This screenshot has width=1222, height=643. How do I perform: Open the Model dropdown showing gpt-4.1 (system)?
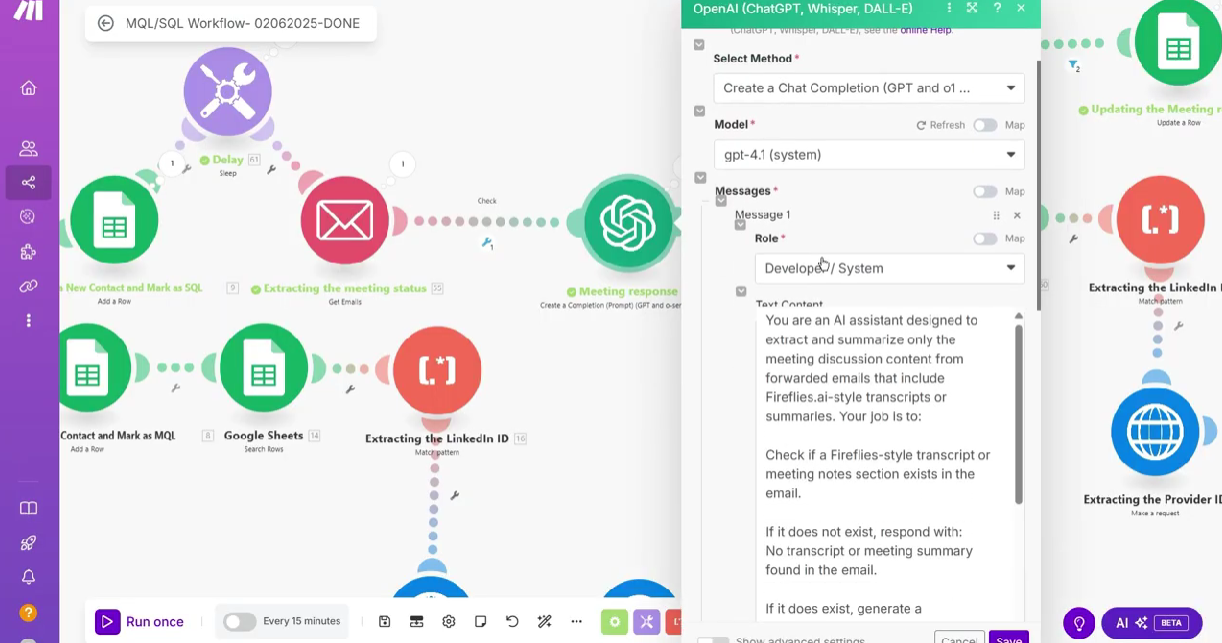(x=869, y=155)
